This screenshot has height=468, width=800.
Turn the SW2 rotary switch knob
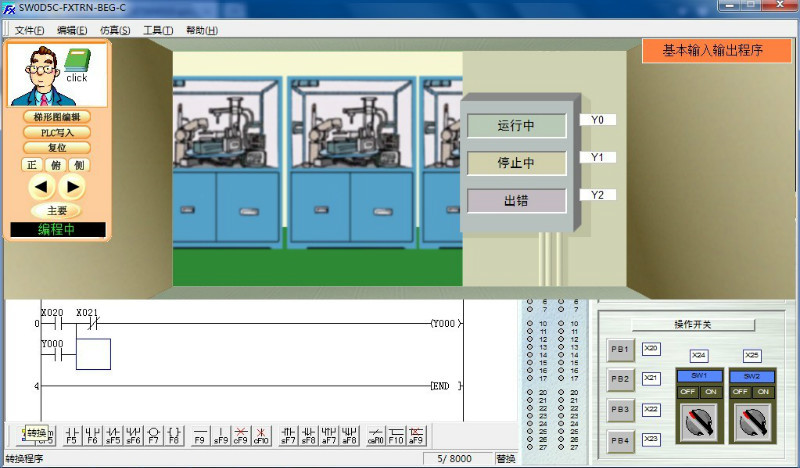coord(753,424)
